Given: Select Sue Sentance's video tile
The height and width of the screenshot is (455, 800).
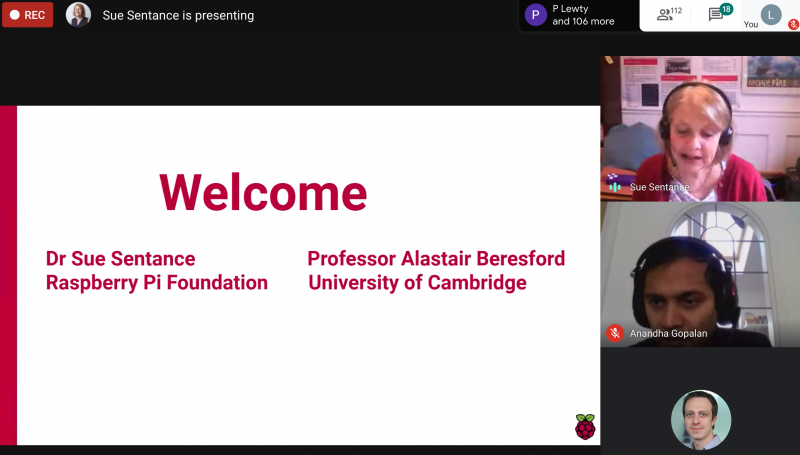Looking at the screenshot, I should (700, 128).
